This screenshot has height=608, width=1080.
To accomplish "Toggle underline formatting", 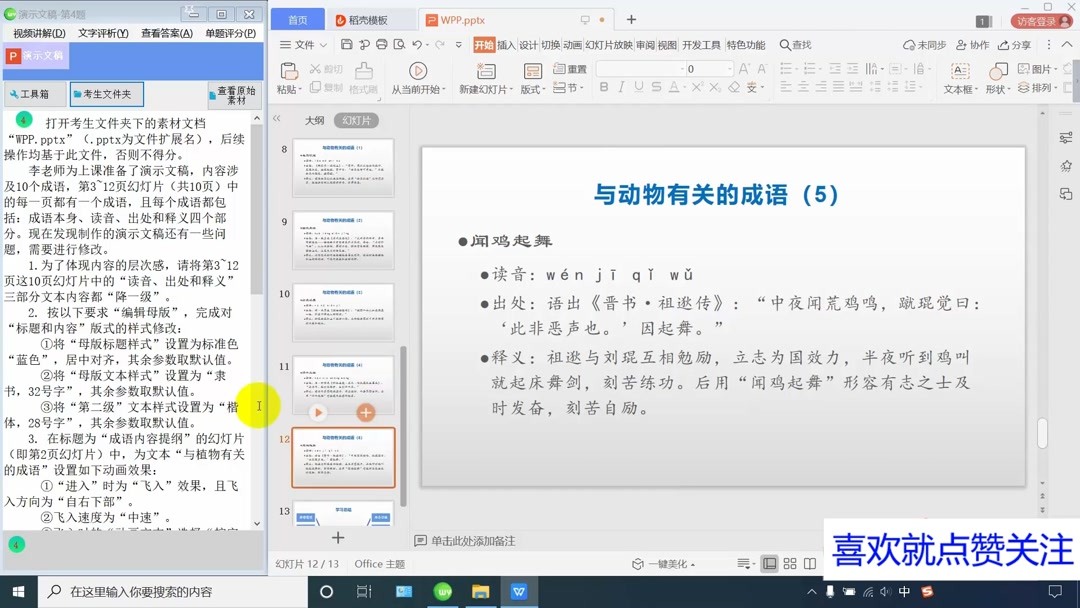I will coord(637,87).
